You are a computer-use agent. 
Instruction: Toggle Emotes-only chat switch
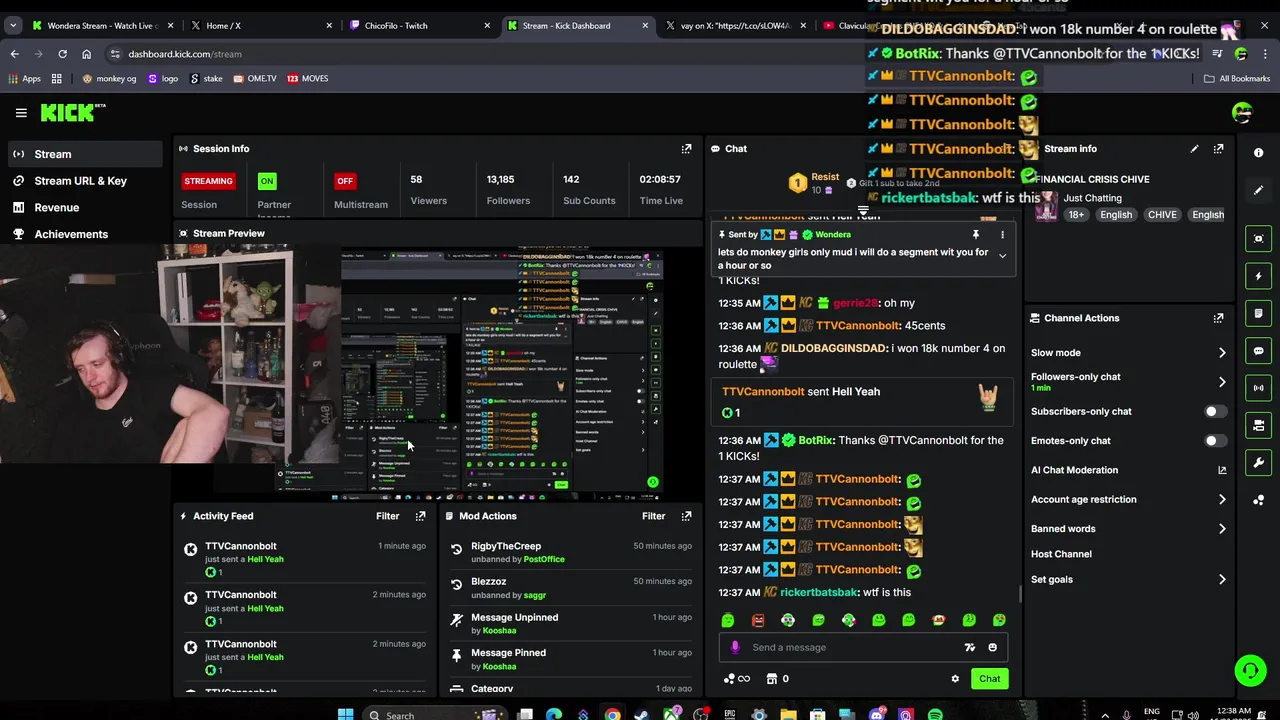point(1215,440)
